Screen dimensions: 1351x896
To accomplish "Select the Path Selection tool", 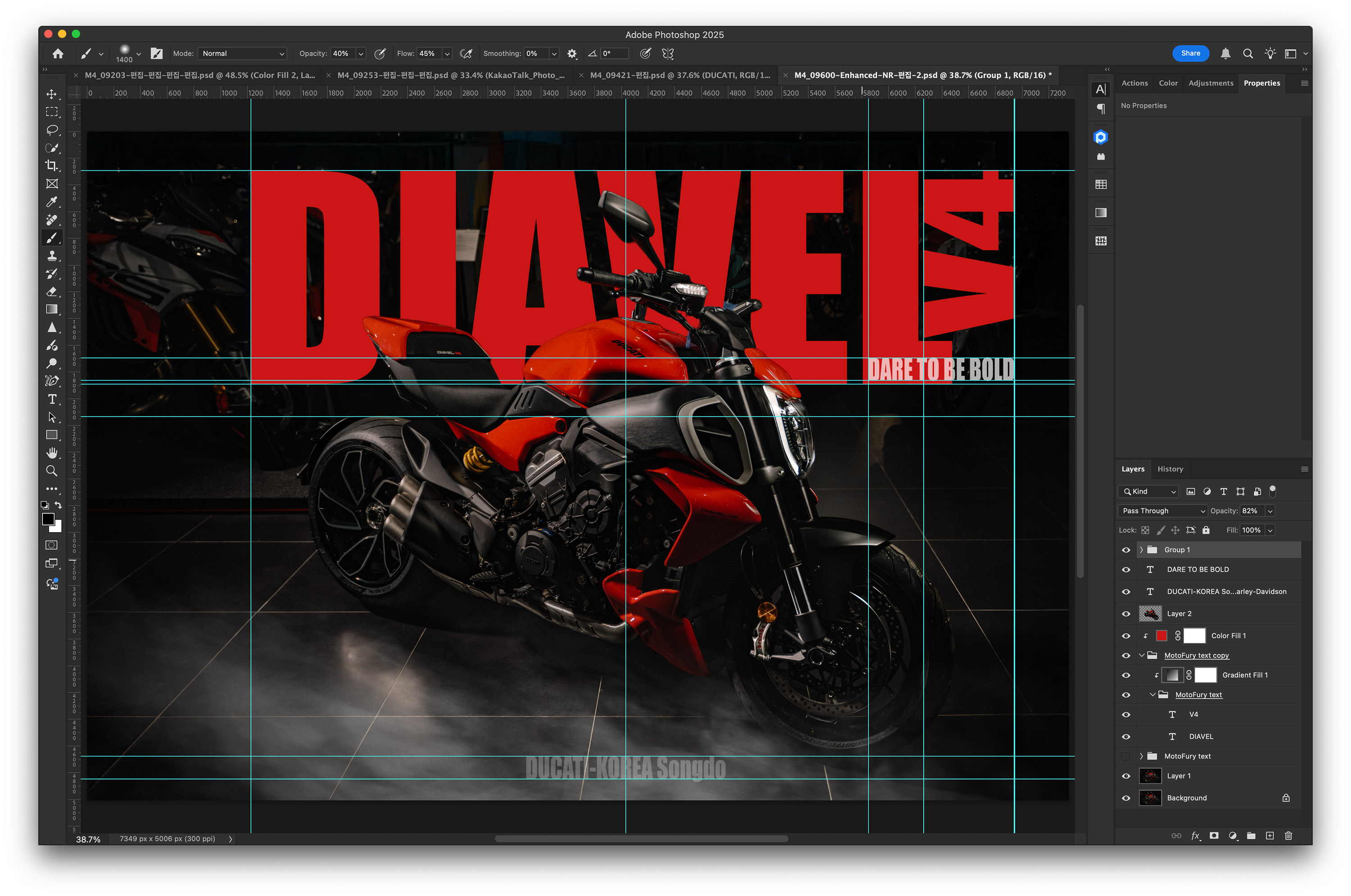I will pyautogui.click(x=52, y=417).
